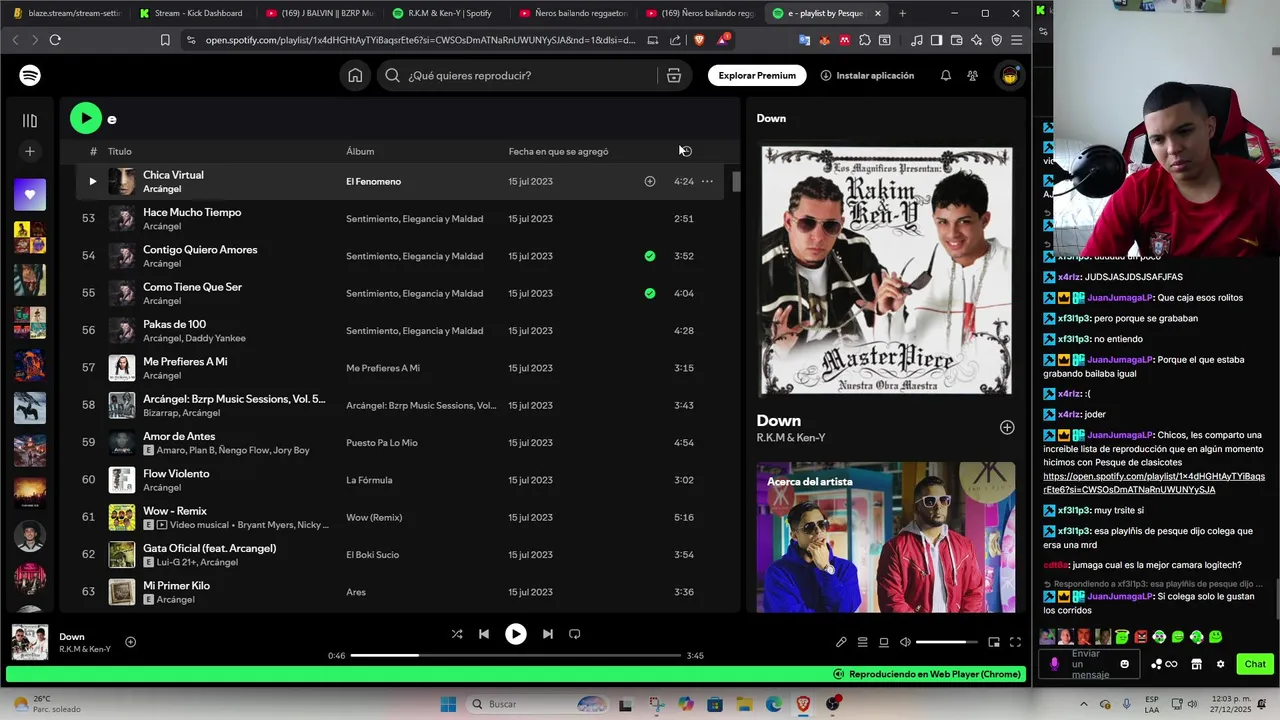Open Kick chat settings gear
The height and width of the screenshot is (720, 1280).
point(1220,664)
